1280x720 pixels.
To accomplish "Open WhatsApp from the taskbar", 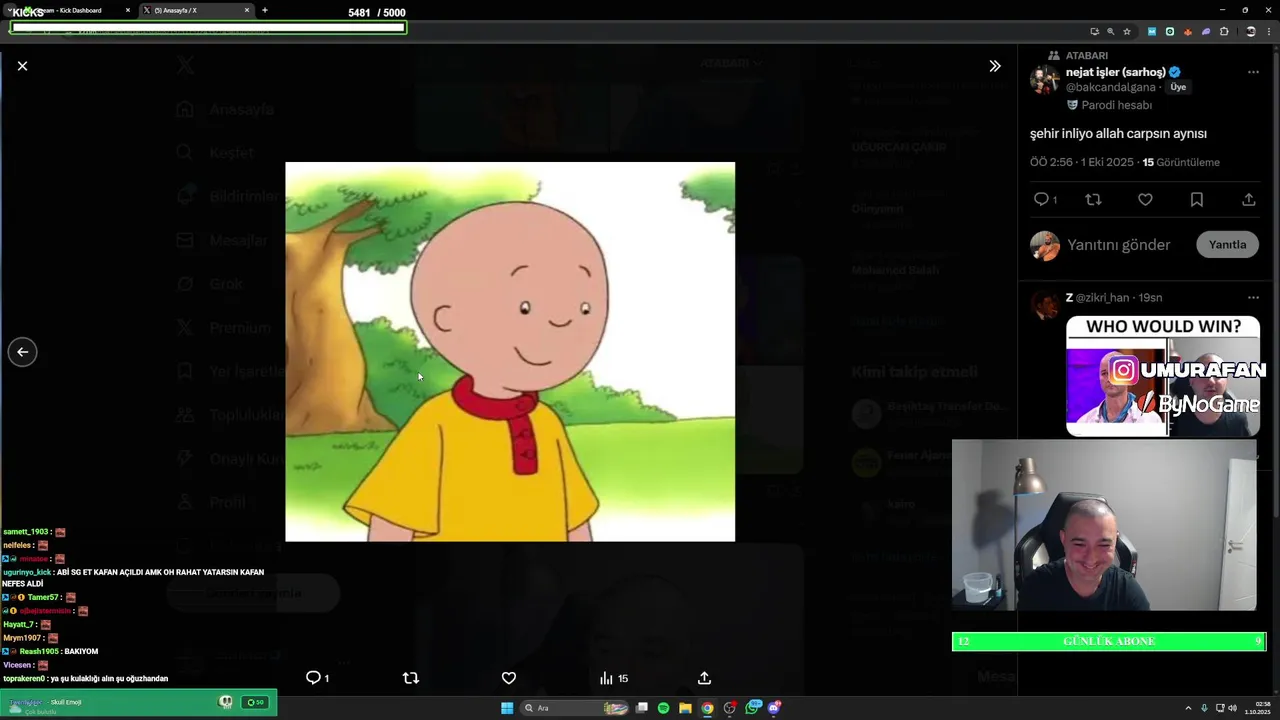I will [x=752, y=708].
